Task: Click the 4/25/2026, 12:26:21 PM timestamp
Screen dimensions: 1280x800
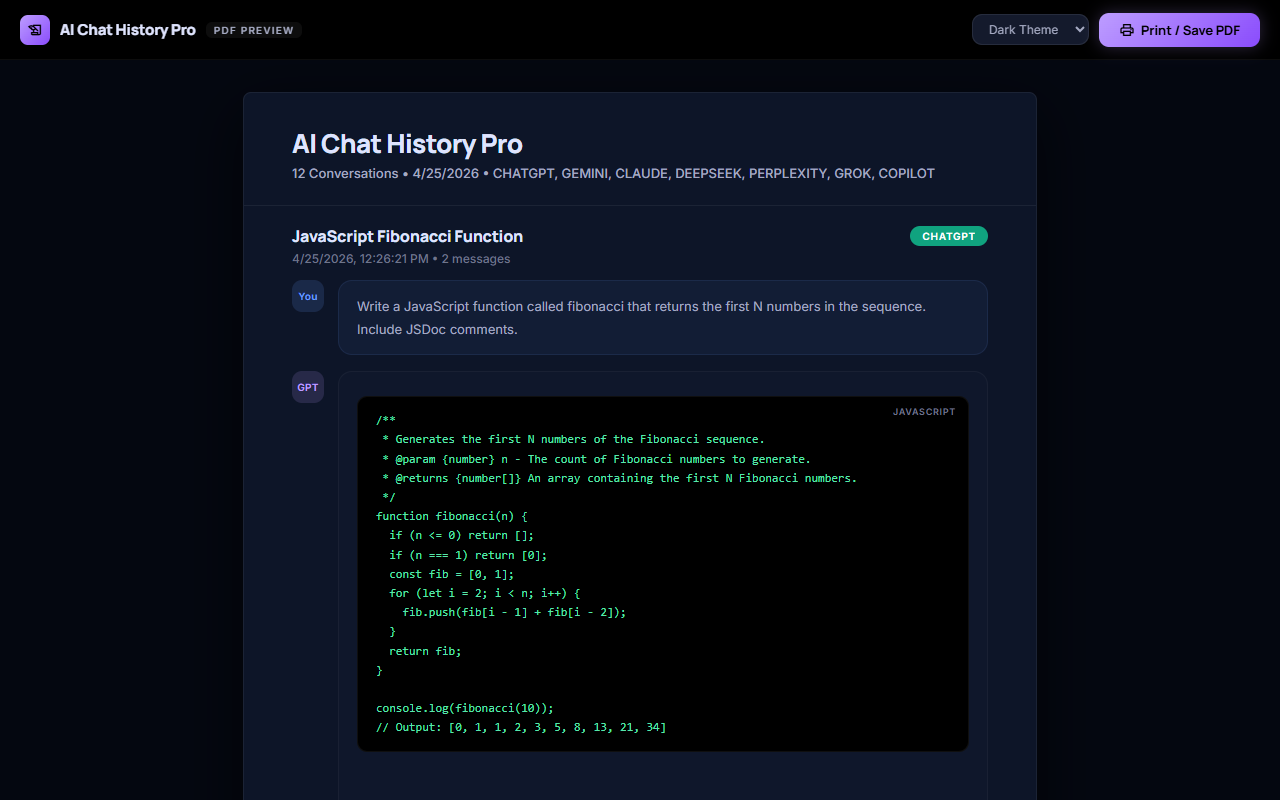Action: click(x=360, y=259)
